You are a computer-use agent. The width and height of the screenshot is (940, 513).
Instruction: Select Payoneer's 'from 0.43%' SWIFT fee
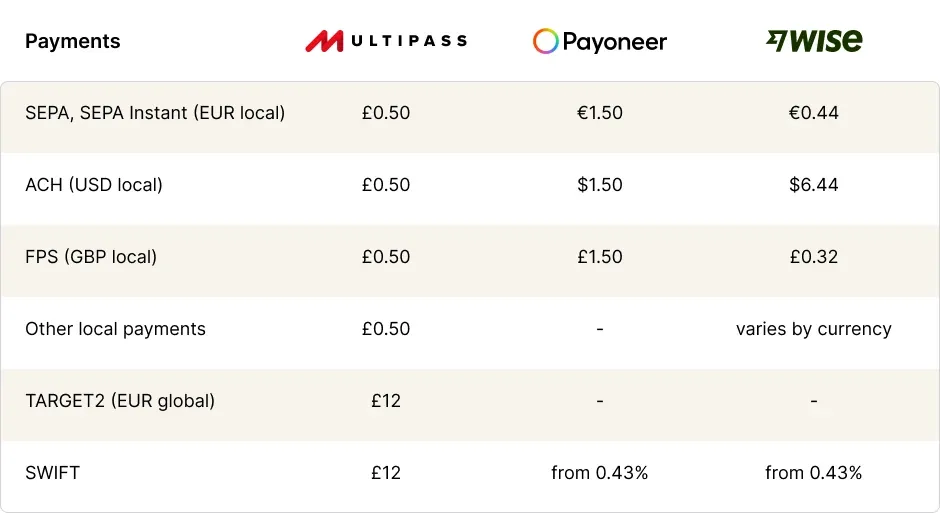(600, 473)
